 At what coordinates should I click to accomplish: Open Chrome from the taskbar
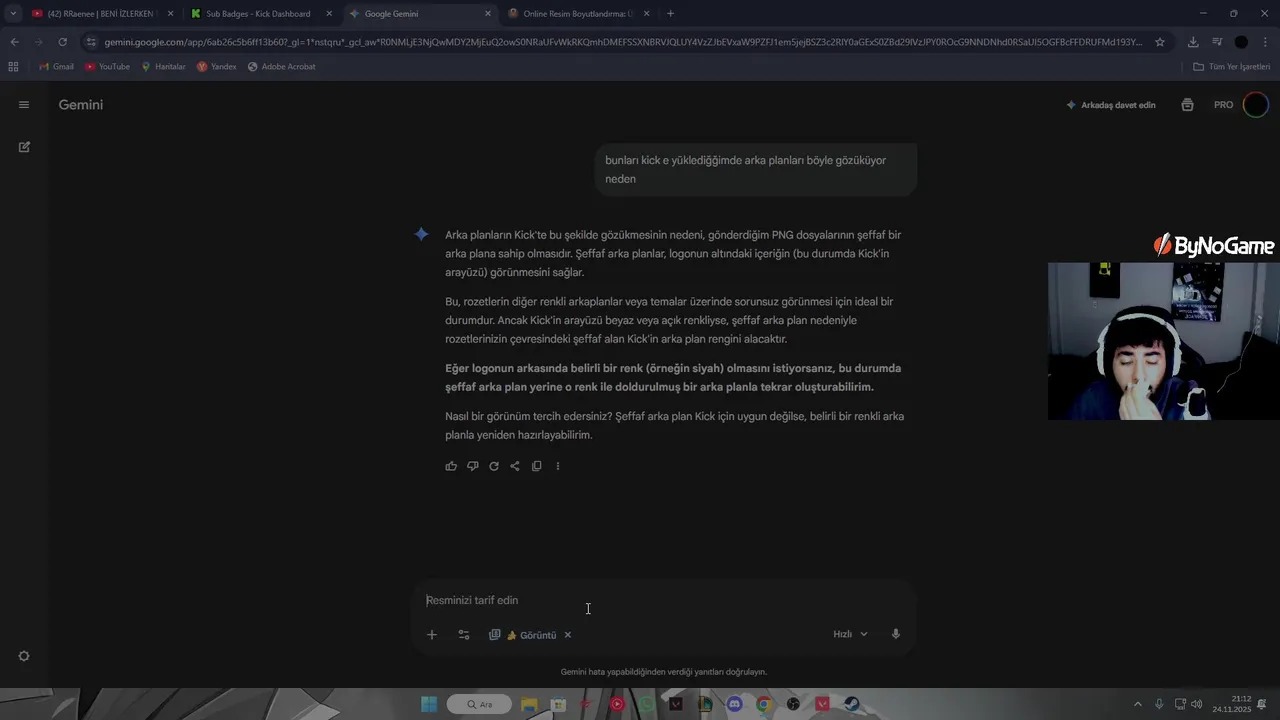pos(764,704)
